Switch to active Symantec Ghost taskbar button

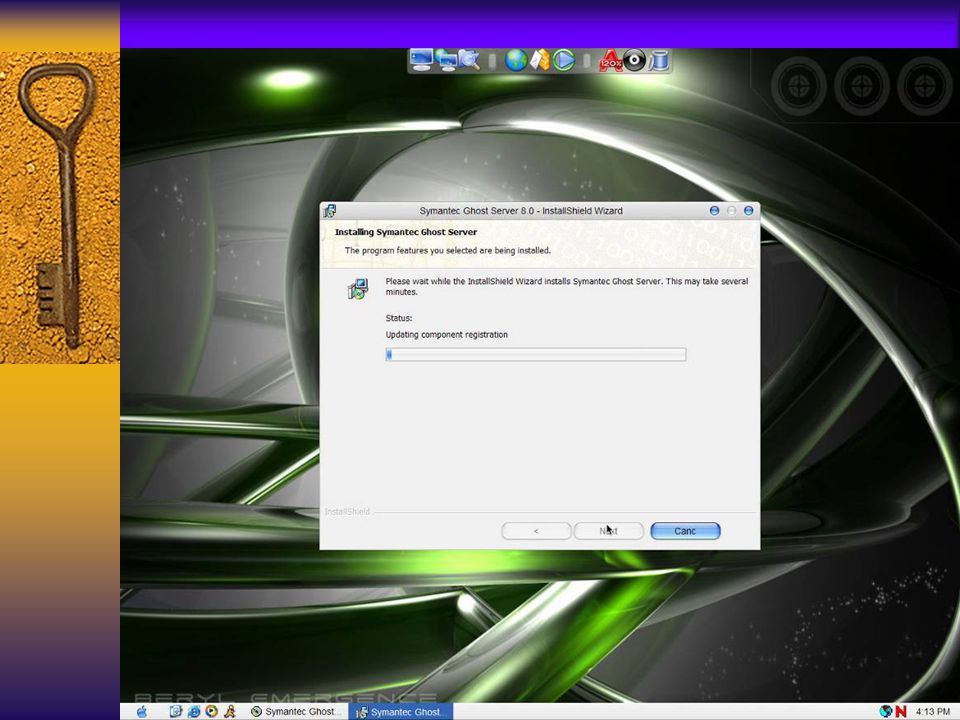click(x=400, y=711)
